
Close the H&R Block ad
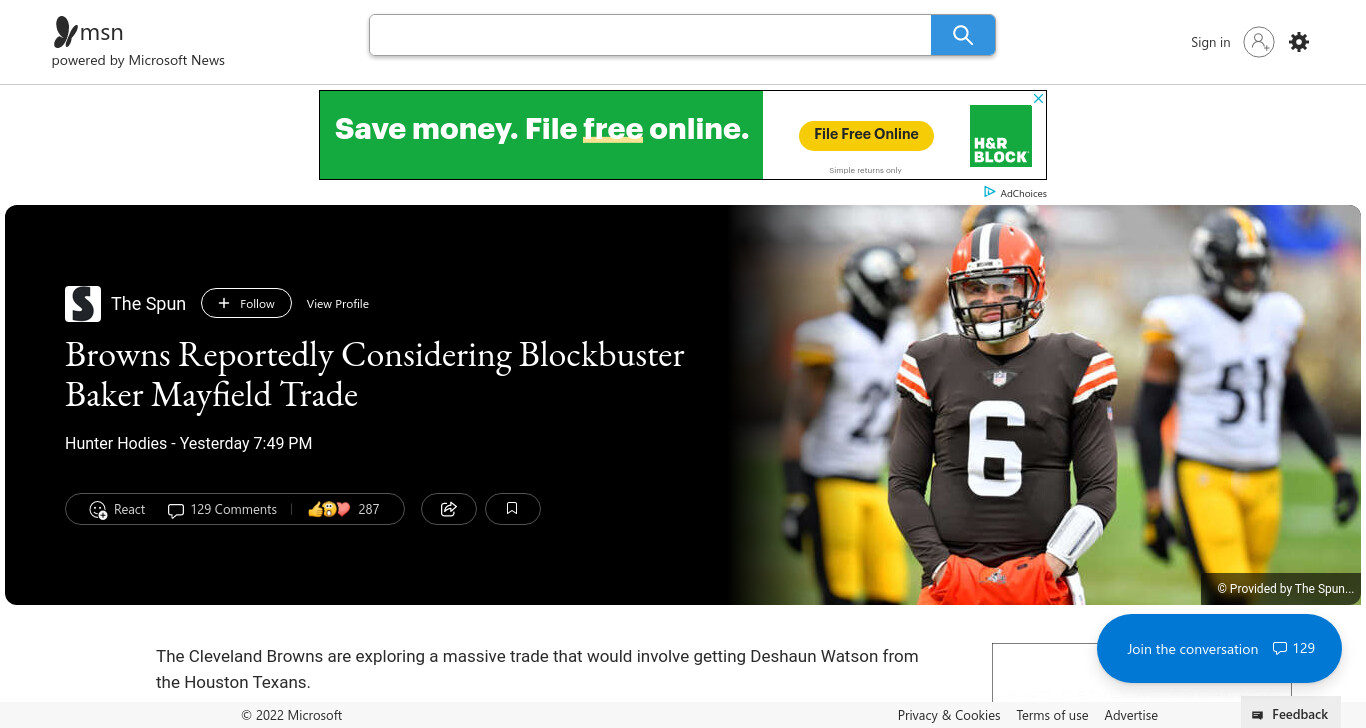pyautogui.click(x=1039, y=98)
